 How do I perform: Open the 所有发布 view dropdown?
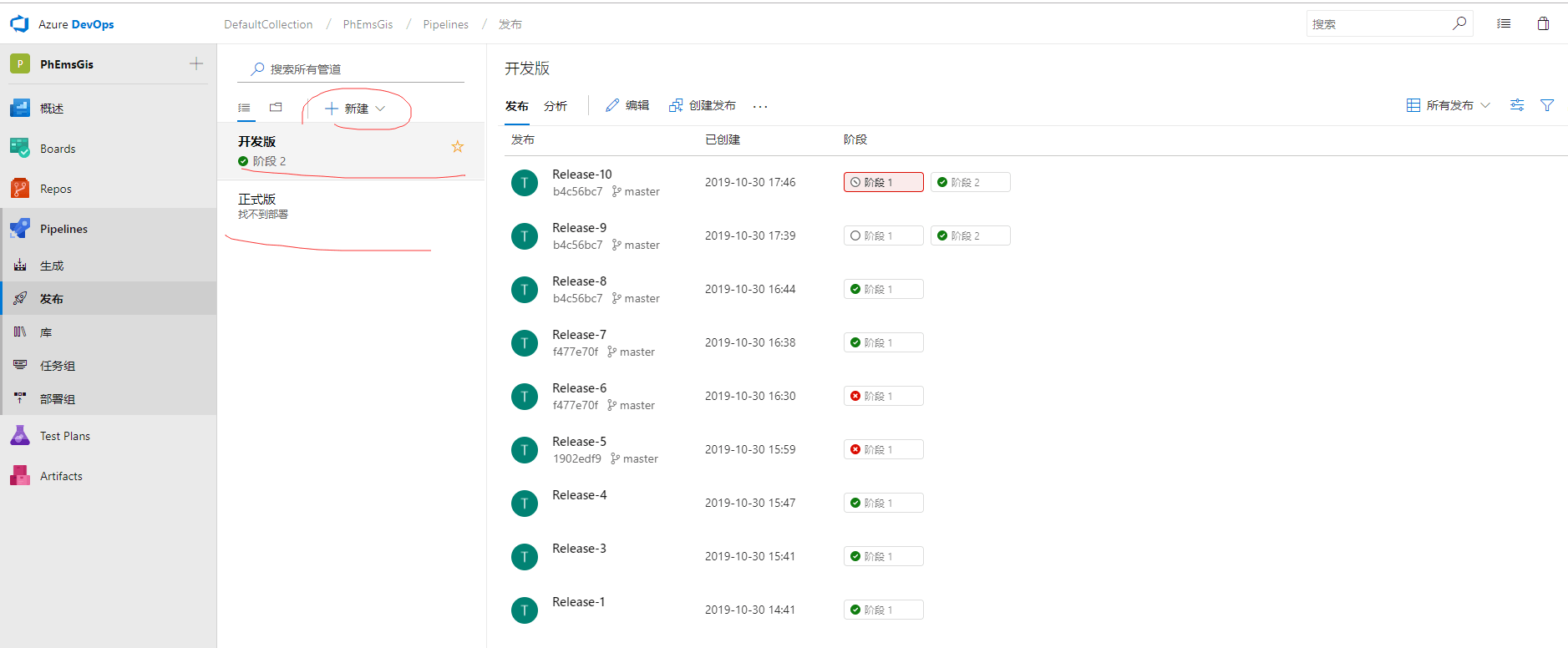pyautogui.click(x=1449, y=105)
